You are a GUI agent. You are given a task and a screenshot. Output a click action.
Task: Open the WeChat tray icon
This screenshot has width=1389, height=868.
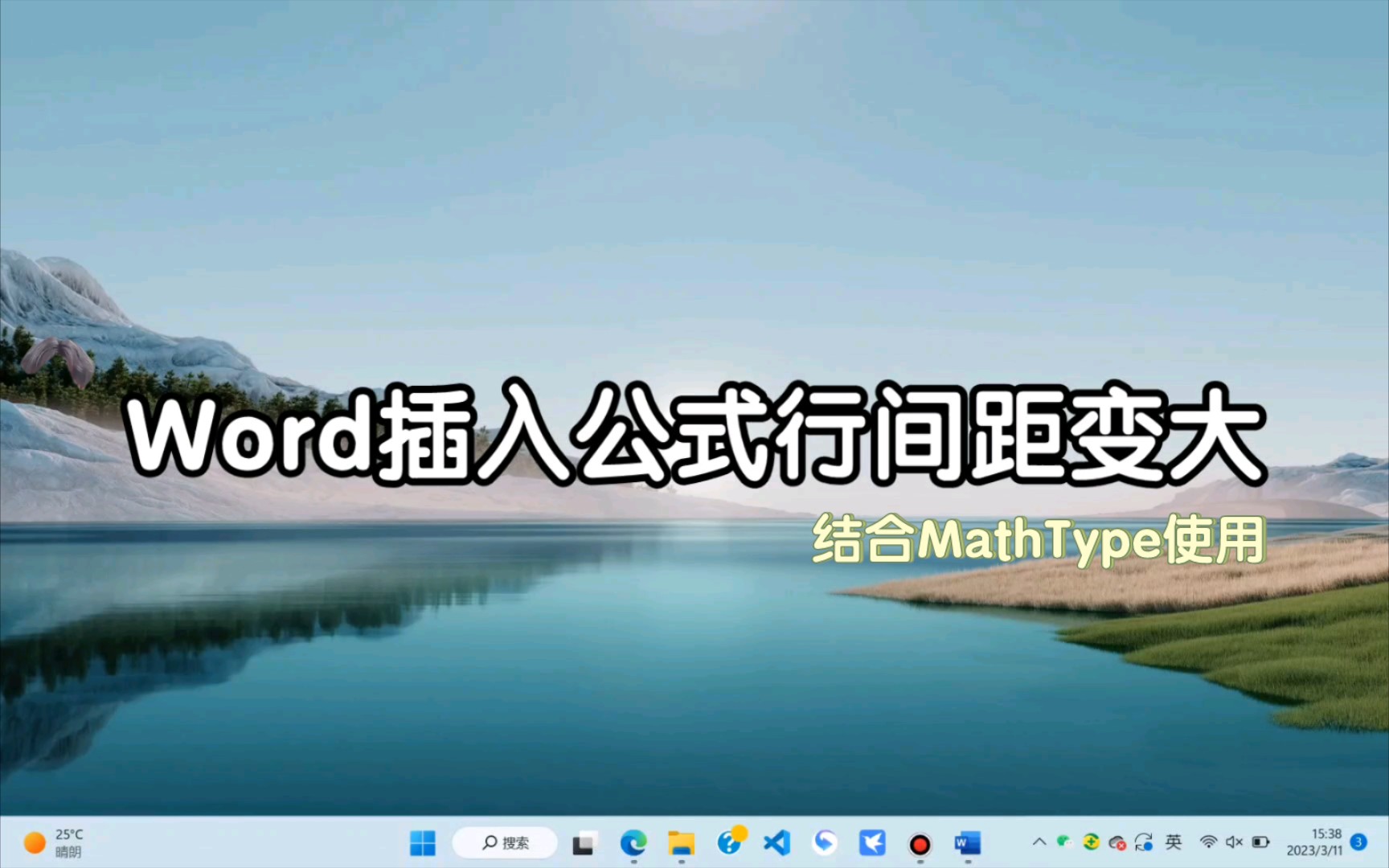click(1064, 842)
